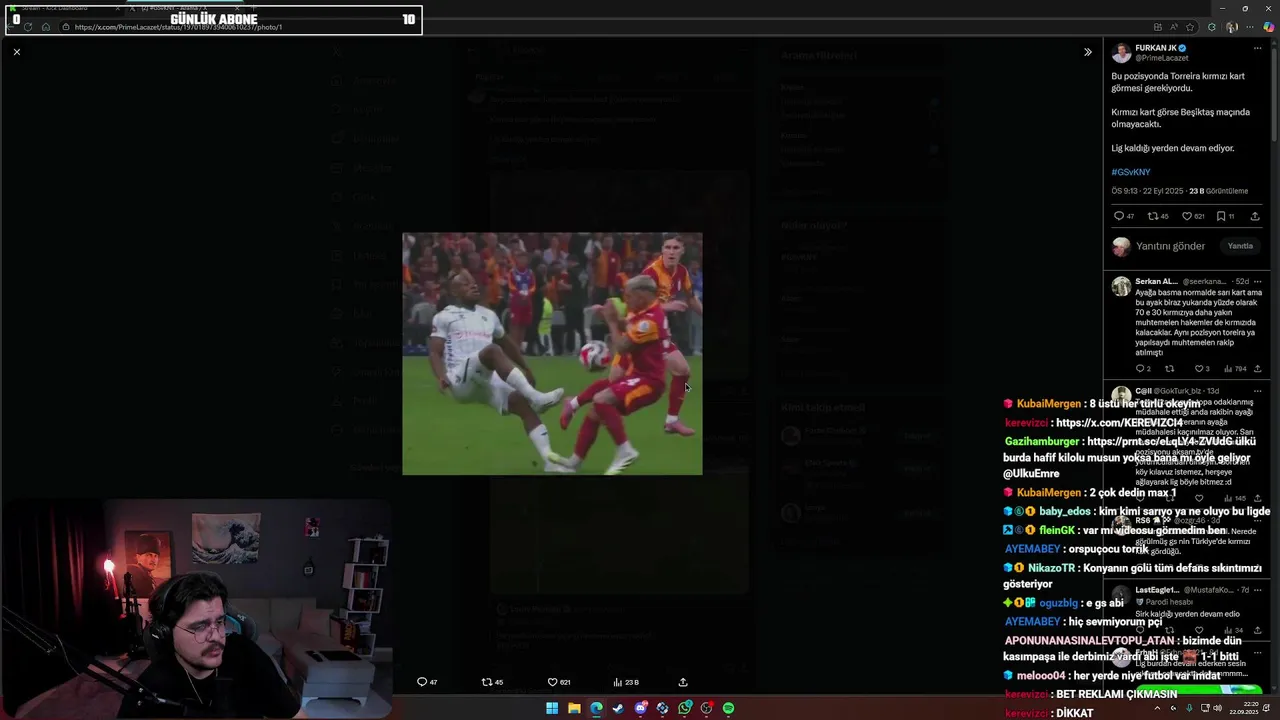Viewport: 1280px width, 720px height.
Task: Open more options on C@ll's reply
Action: click(1257, 391)
